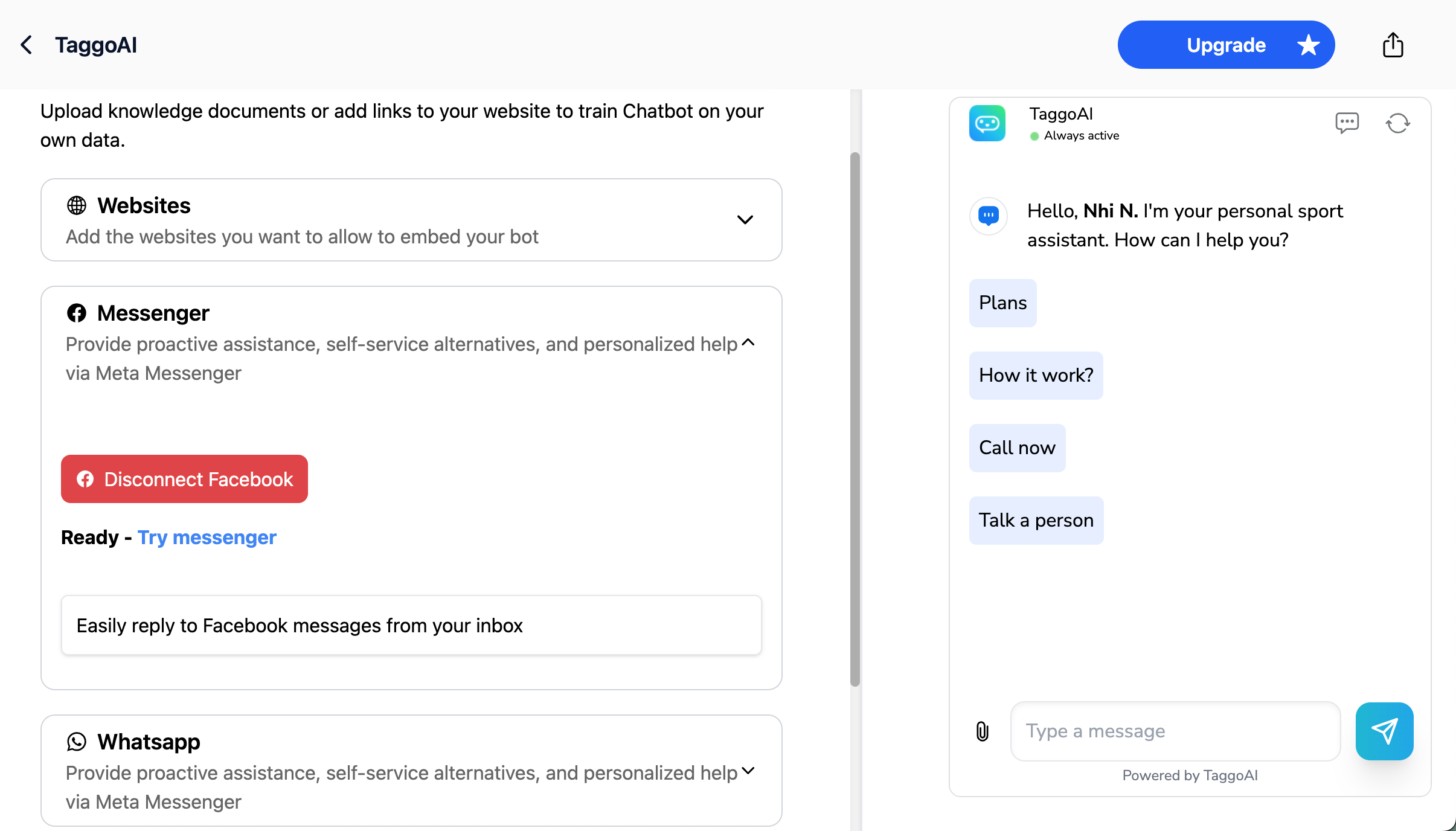Click the TaggoAI bot avatar logo
The width and height of the screenshot is (1456, 831).
click(987, 123)
